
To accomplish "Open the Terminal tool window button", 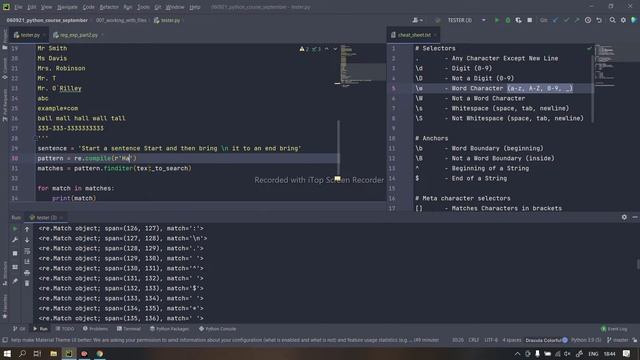I will (x=129, y=329).
